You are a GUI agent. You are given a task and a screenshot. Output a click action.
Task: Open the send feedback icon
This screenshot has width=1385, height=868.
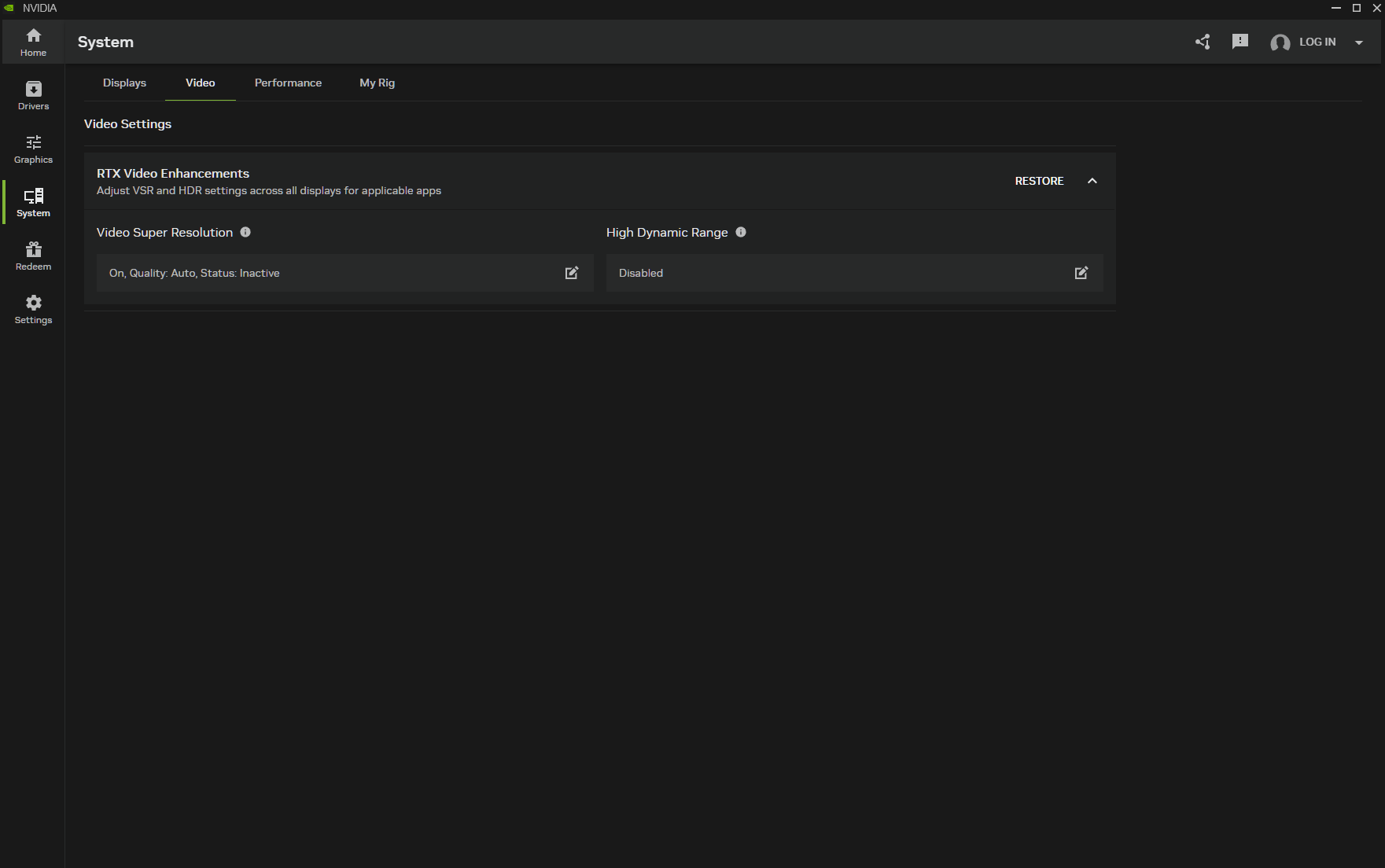1240,42
